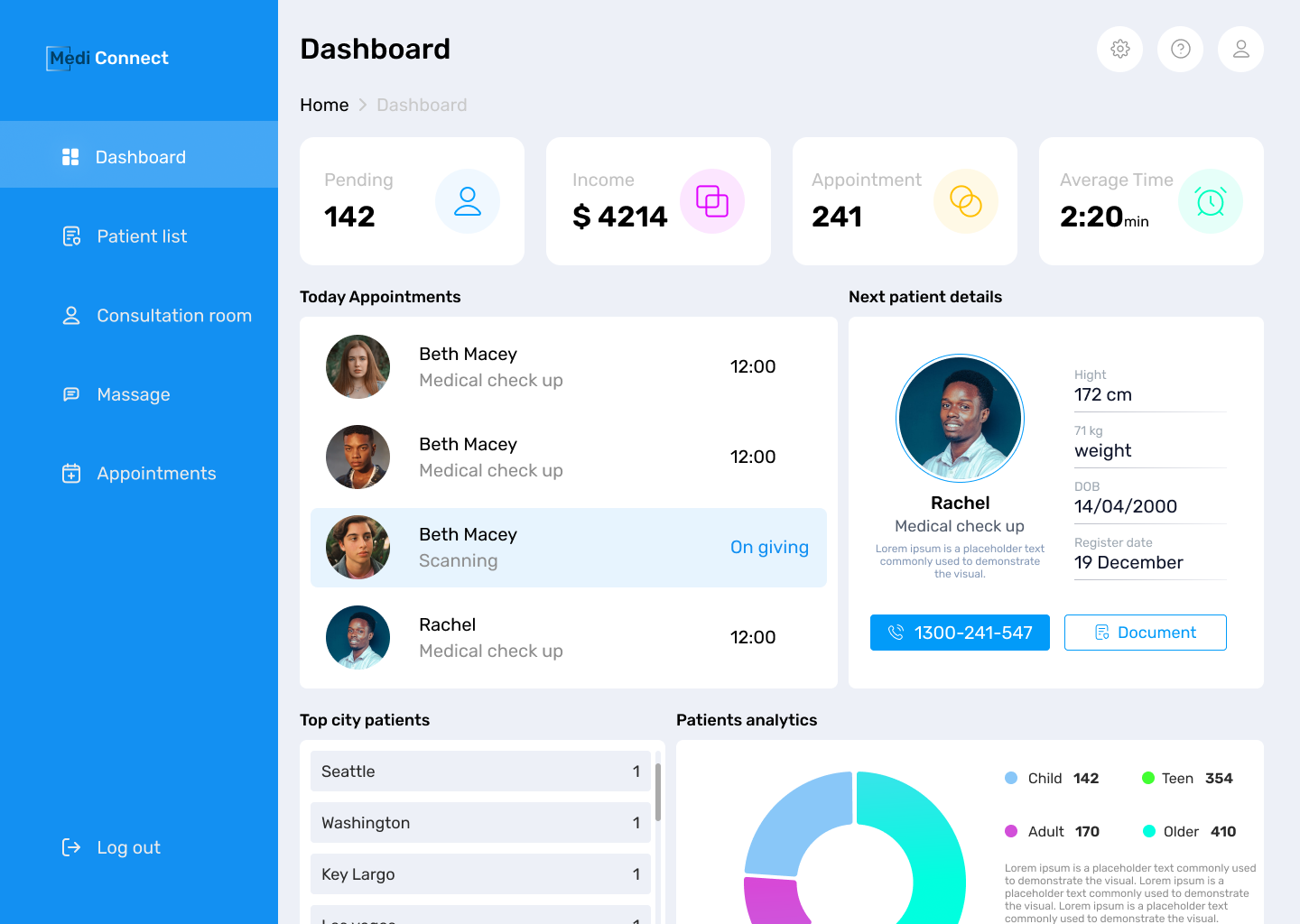Image resolution: width=1300 pixels, height=924 pixels.
Task: Click the Appointments calendar icon
Action: click(71, 473)
